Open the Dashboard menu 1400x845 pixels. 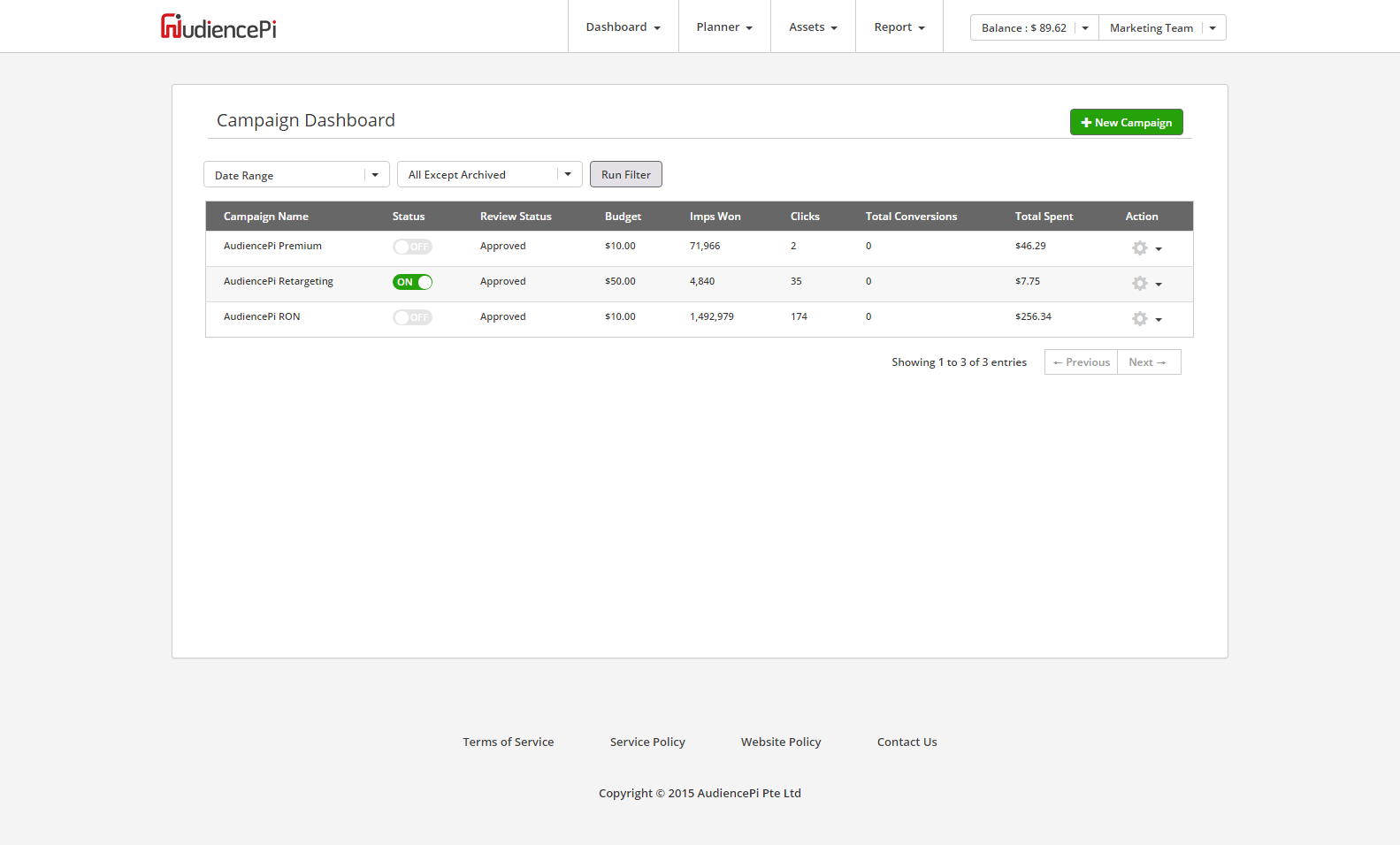[623, 27]
